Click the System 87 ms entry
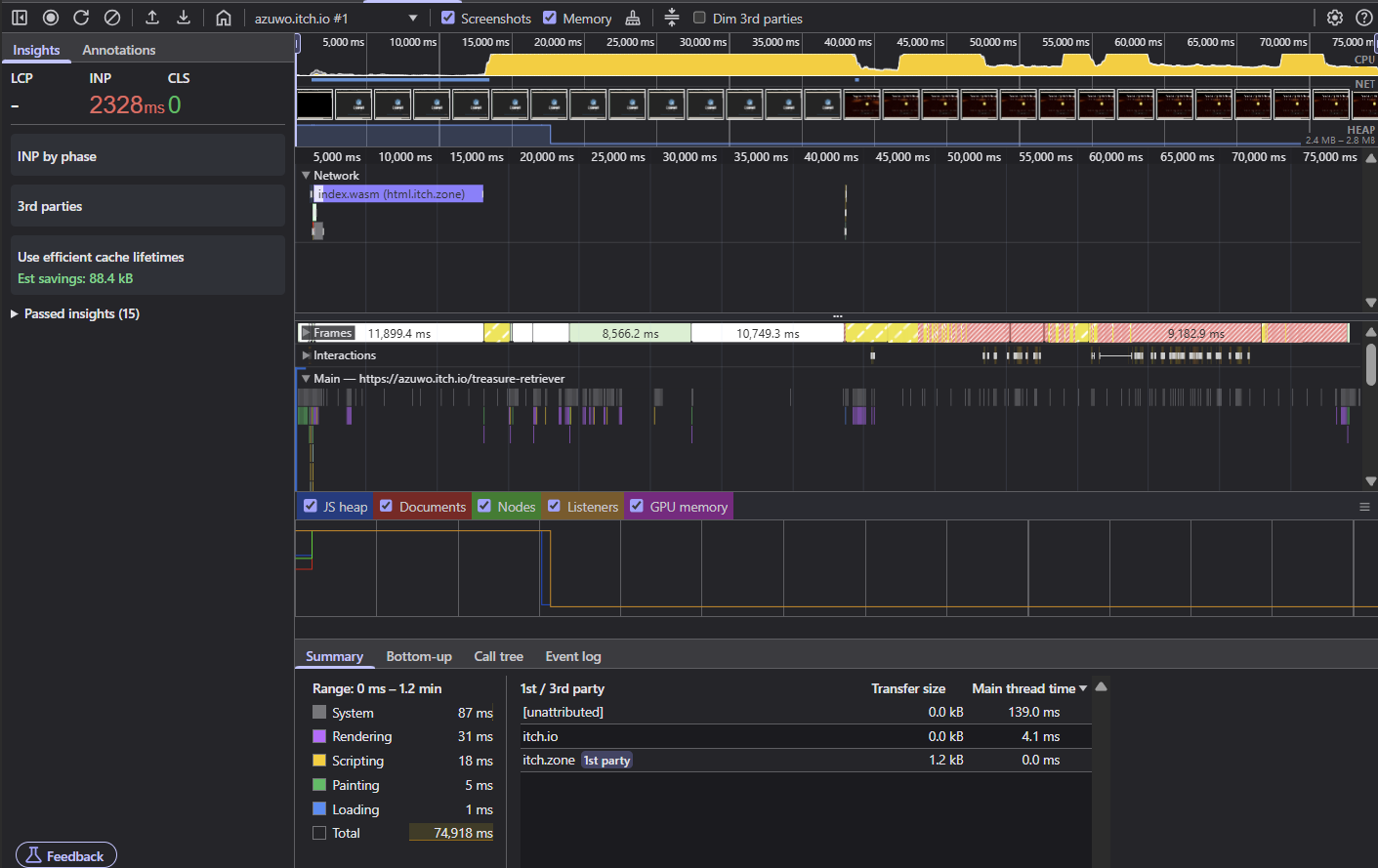The image size is (1378, 868). click(402, 713)
